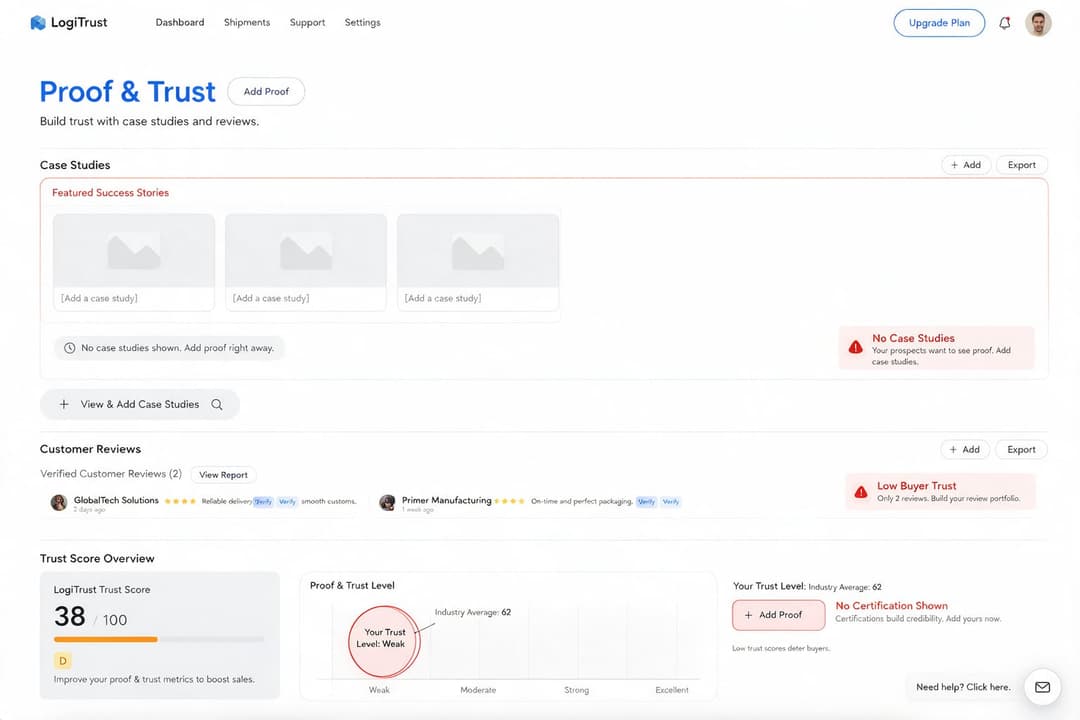Click the search icon beside View & Add Case Studies
This screenshot has width=1080, height=720.
[x=217, y=404]
